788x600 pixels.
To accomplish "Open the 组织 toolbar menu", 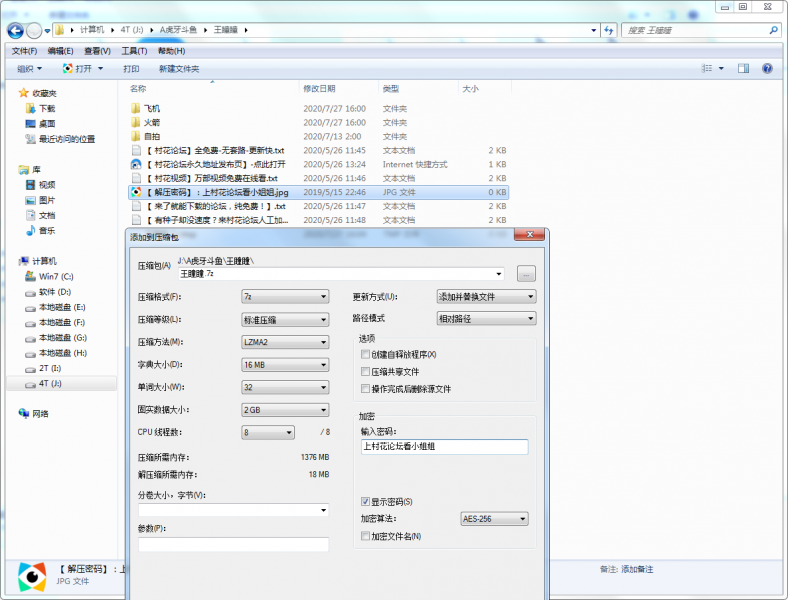I will 30,68.
